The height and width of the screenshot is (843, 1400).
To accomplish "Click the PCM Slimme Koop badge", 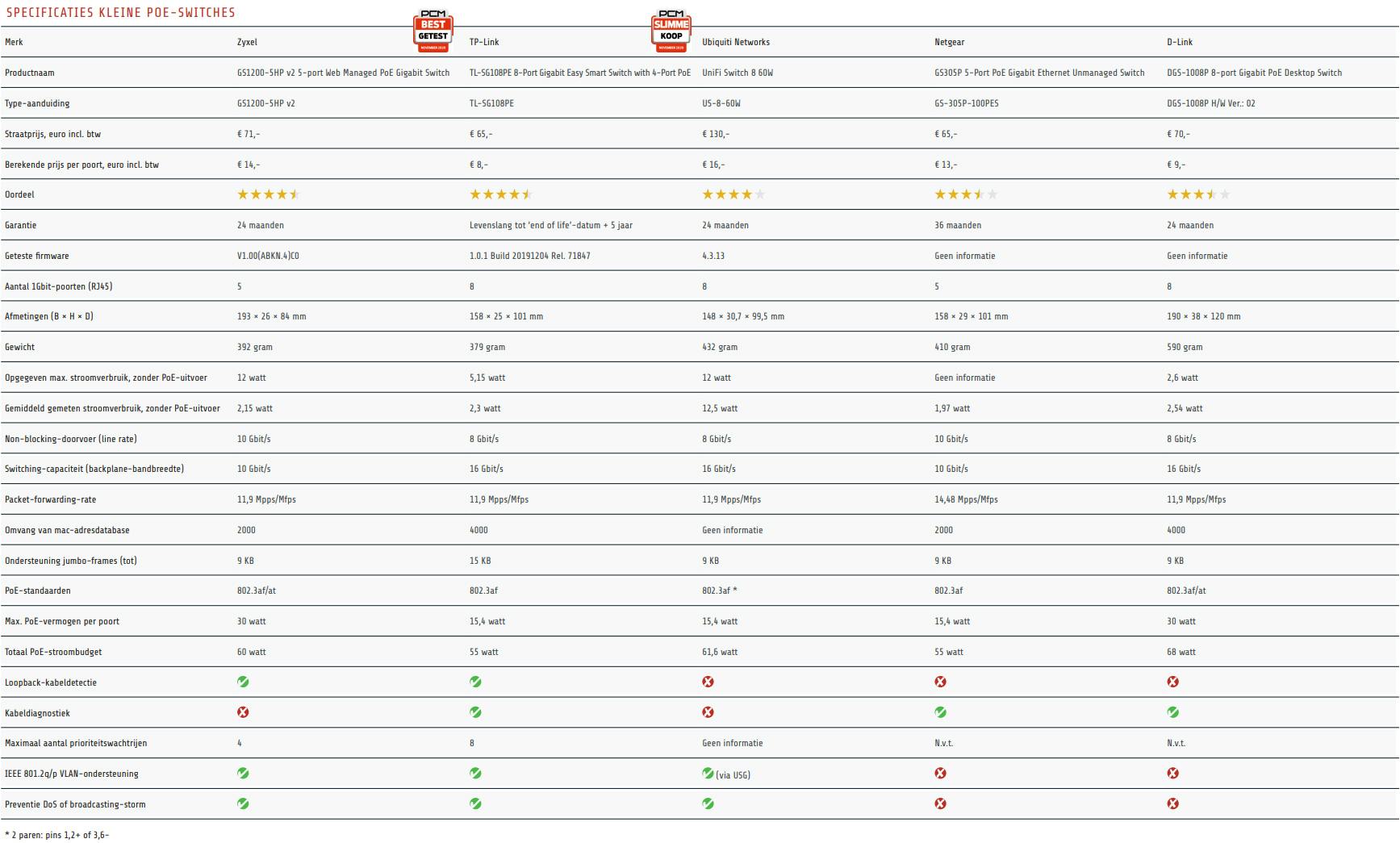I will pyautogui.click(x=671, y=31).
